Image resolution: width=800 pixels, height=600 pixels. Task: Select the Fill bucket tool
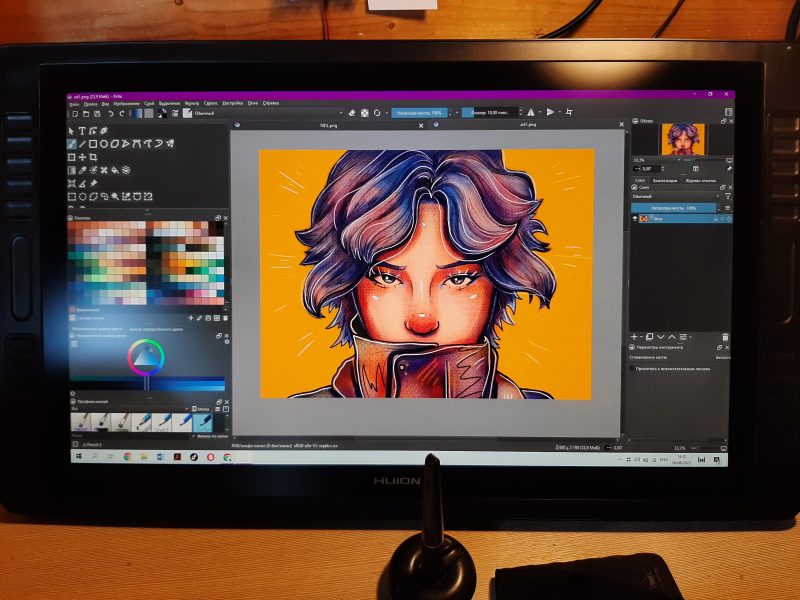pyautogui.click(x=115, y=170)
